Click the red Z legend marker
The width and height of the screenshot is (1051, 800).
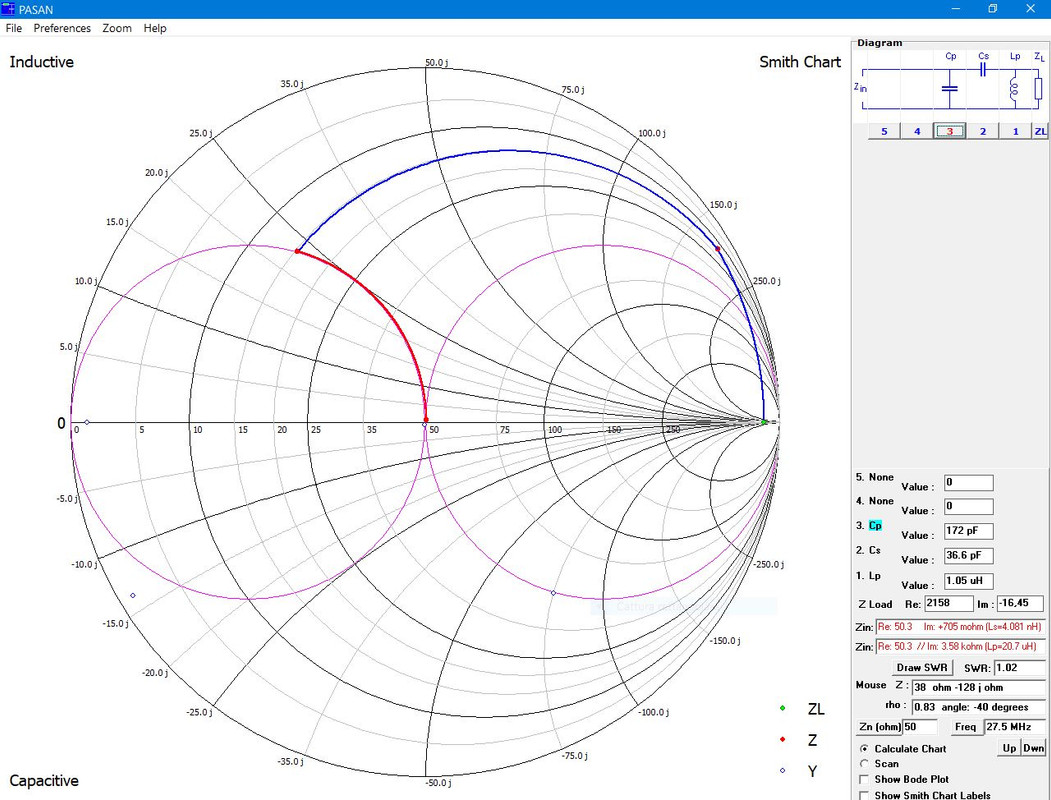tap(782, 739)
